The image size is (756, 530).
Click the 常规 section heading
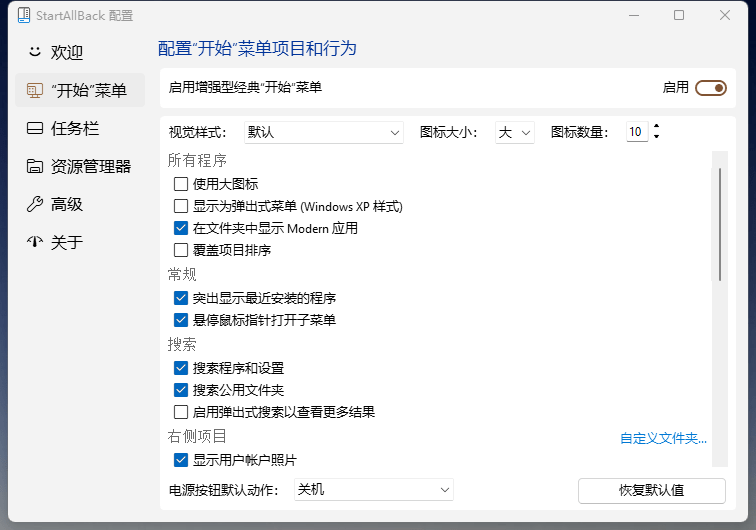[182, 274]
